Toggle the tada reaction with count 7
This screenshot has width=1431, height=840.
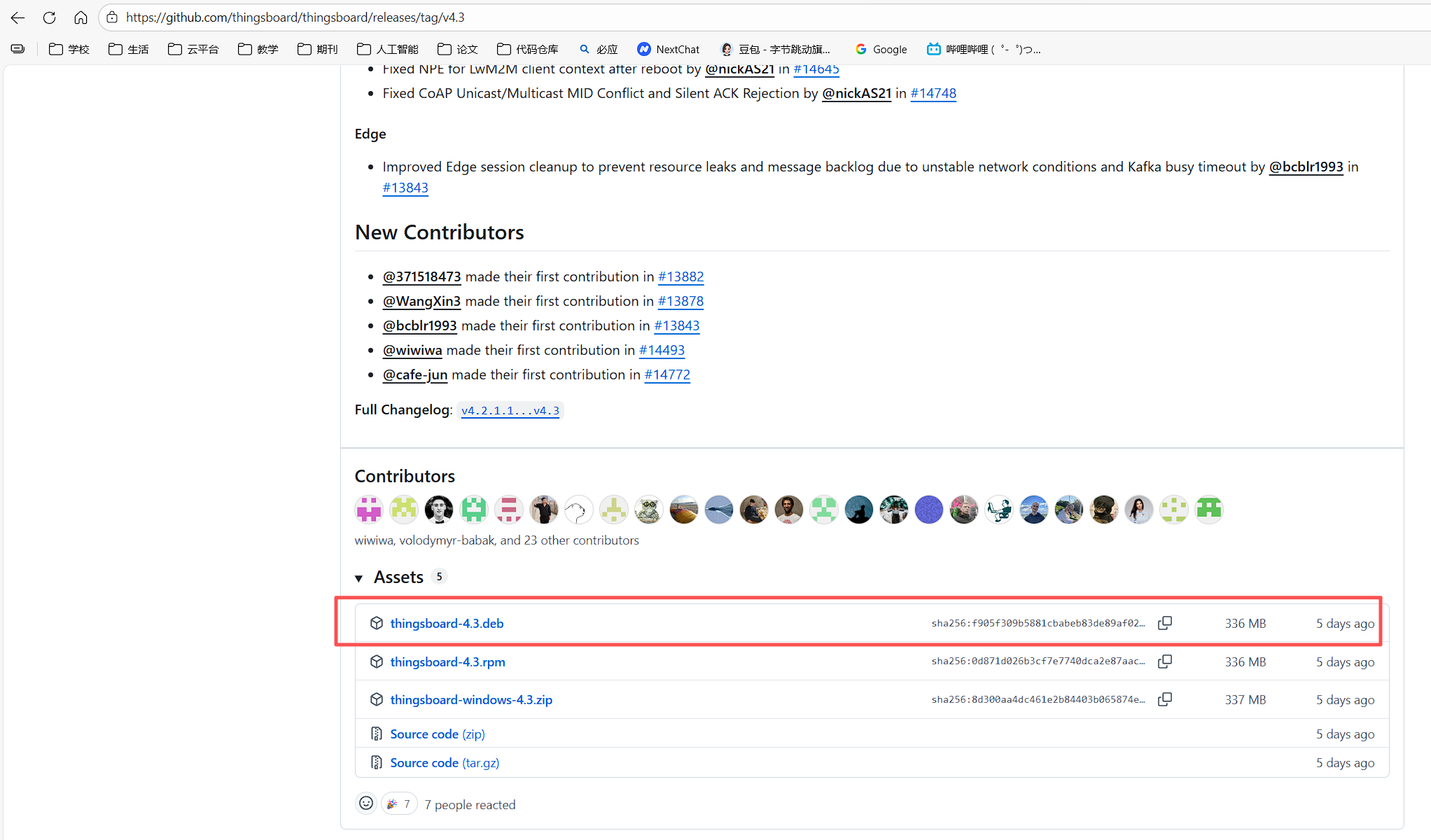(x=399, y=804)
